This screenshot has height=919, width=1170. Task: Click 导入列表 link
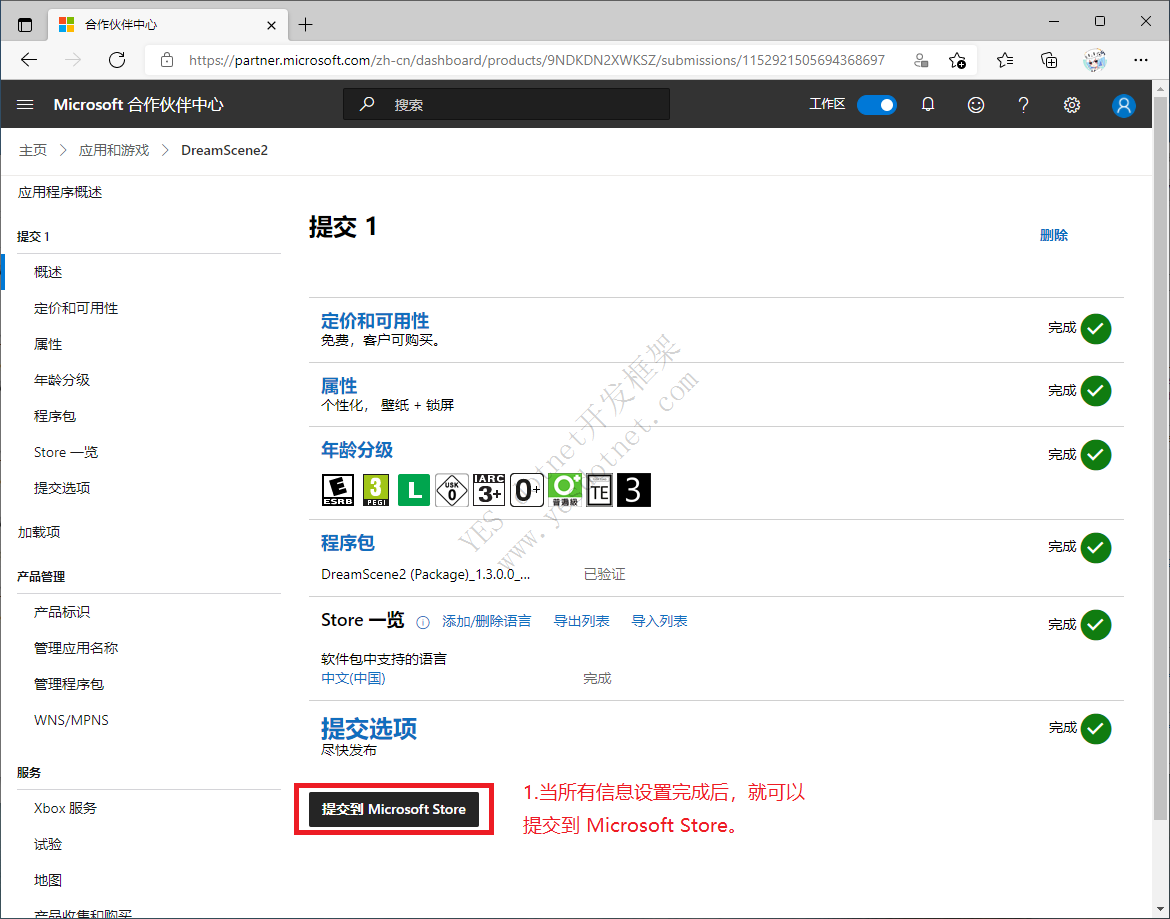tap(660, 621)
